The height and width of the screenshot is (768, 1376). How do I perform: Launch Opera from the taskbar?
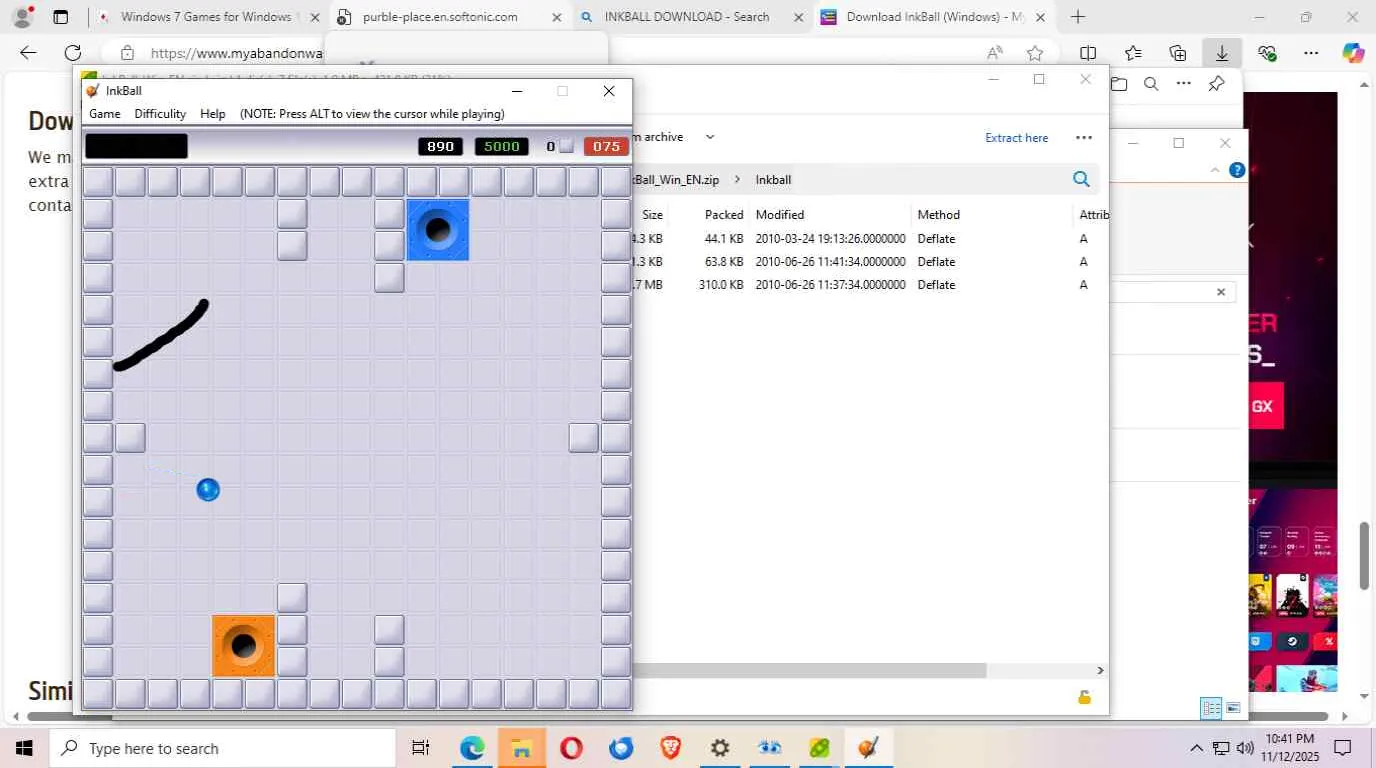[571, 748]
